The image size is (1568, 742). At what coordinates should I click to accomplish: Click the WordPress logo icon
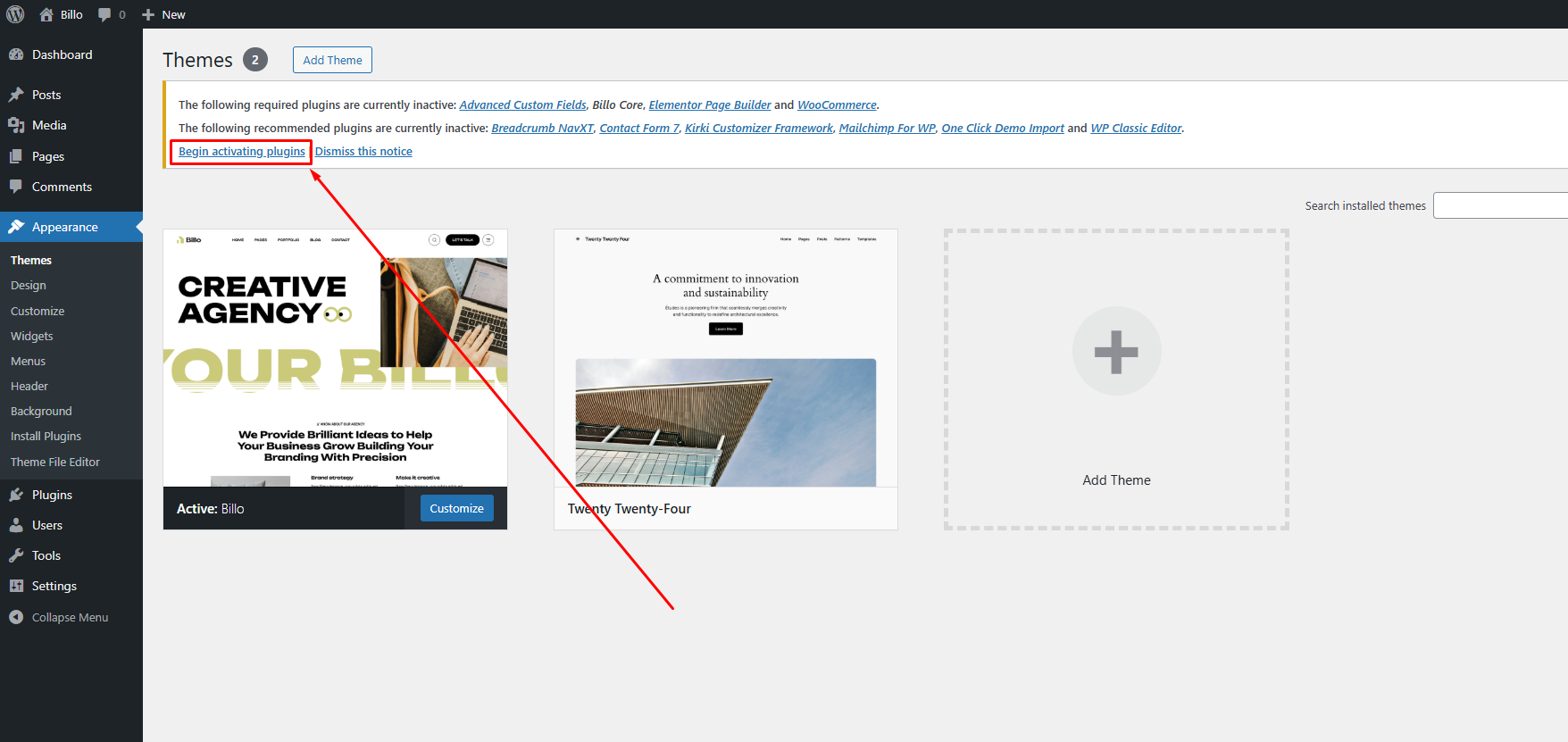click(15, 14)
